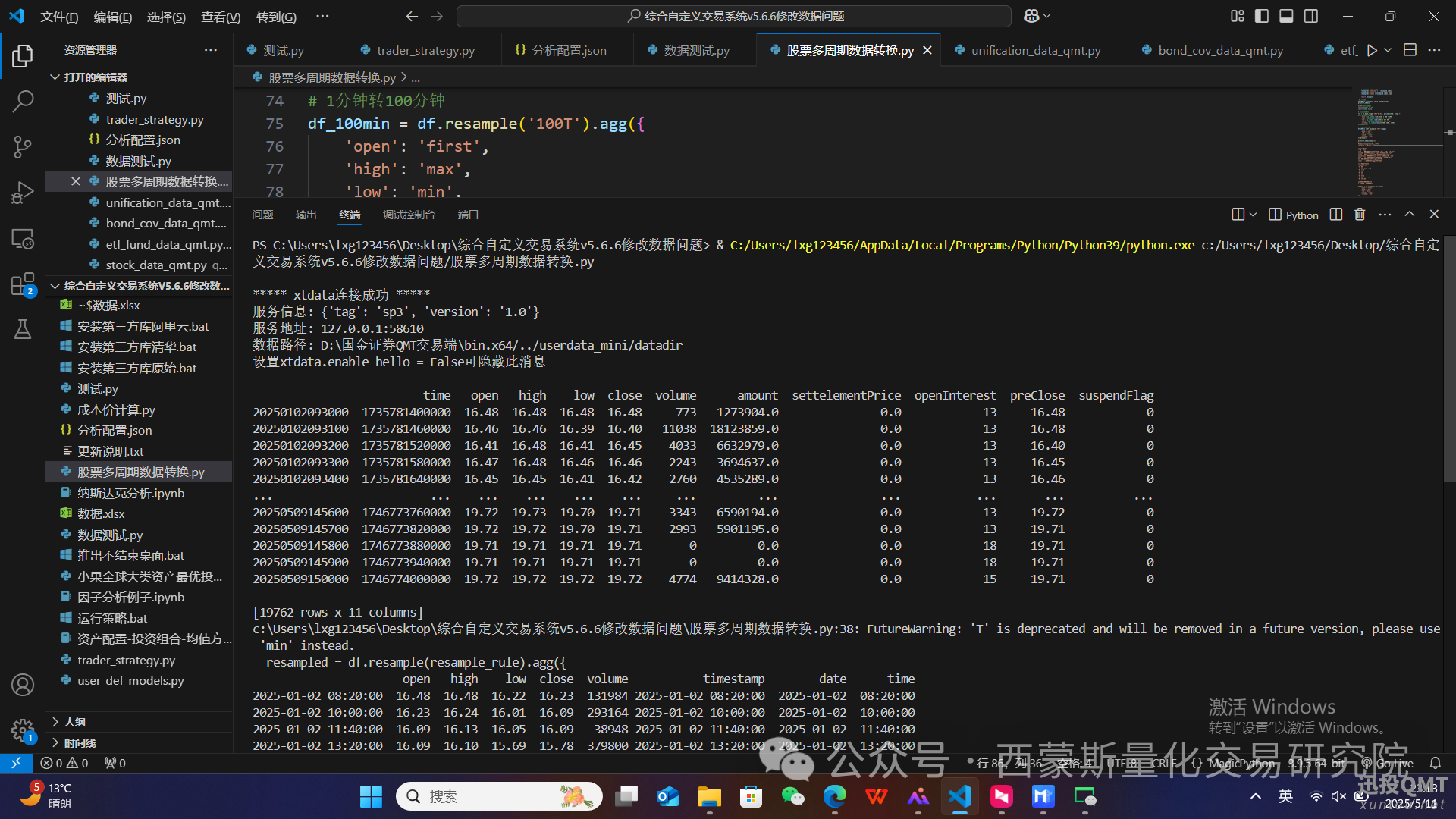Open Copilot icon in the title bar
Viewport: 1456px width, 819px height.
click(1031, 16)
